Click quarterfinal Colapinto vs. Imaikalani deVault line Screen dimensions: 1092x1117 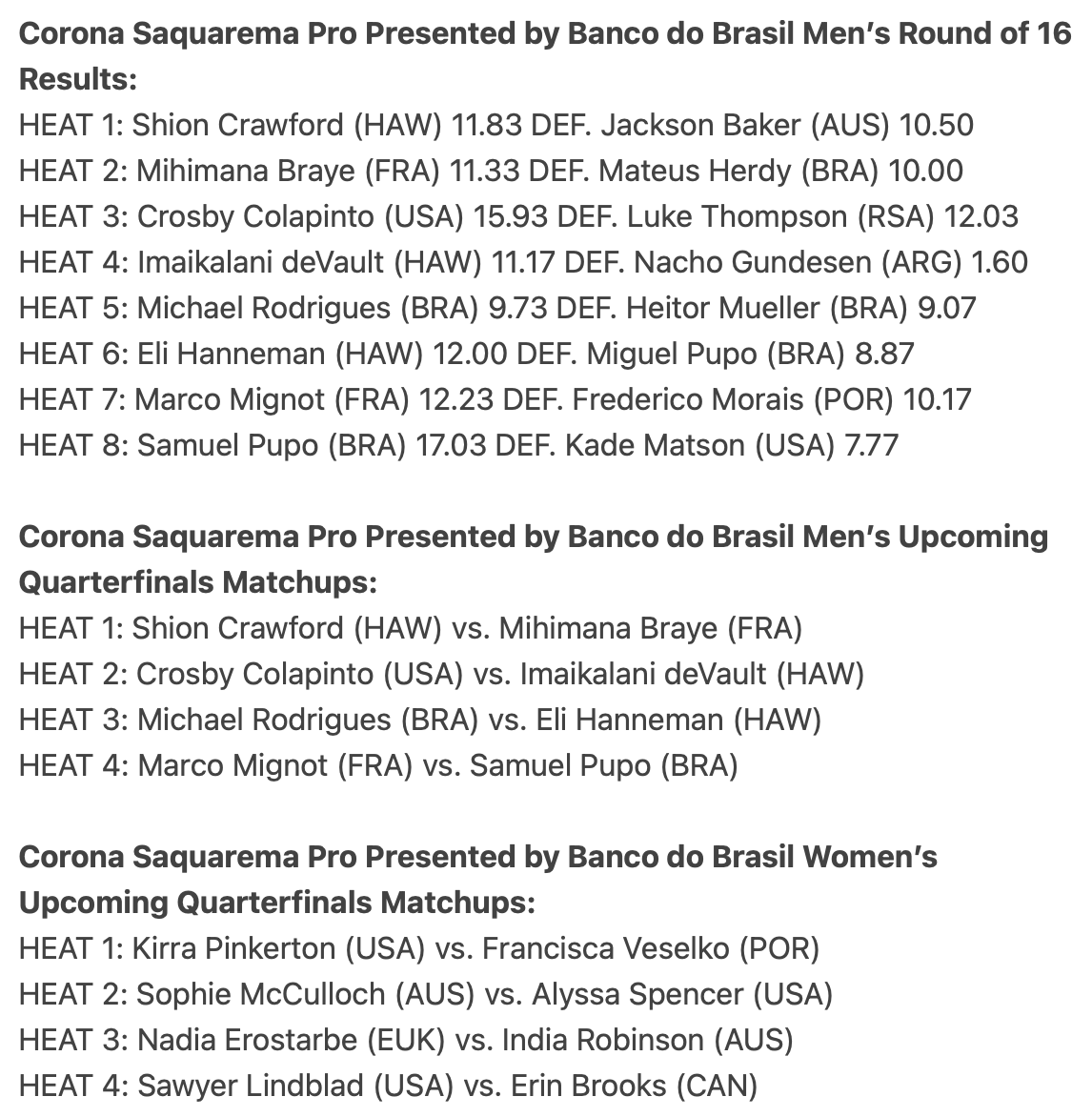(441, 674)
